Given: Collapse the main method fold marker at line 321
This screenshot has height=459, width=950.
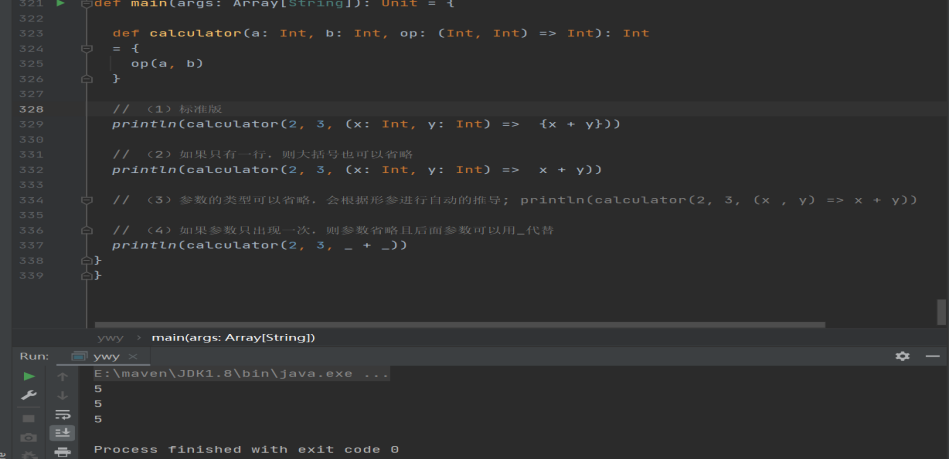Looking at the screenshot, I should click(x=87, y=4).
